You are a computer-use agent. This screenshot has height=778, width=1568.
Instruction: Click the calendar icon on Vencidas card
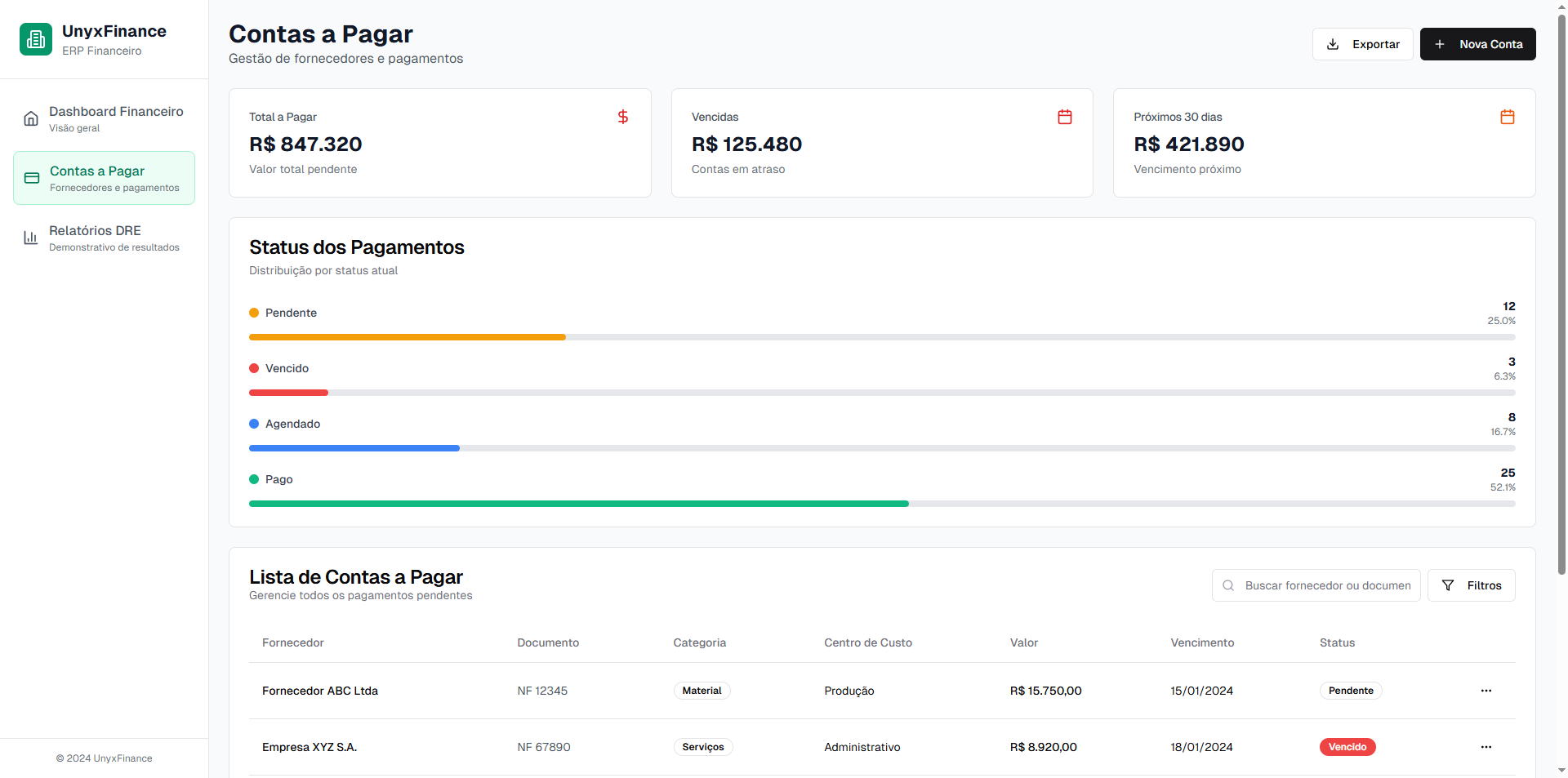click(1065, 117)
